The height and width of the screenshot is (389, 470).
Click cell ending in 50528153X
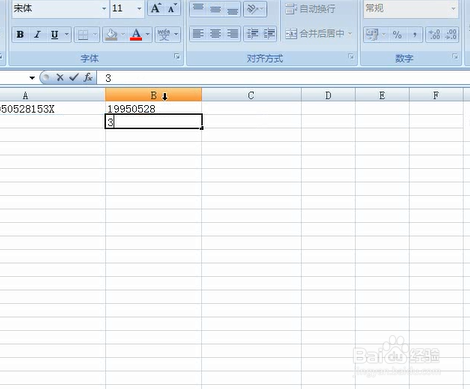pyautogui.click(x=52, y=108)
